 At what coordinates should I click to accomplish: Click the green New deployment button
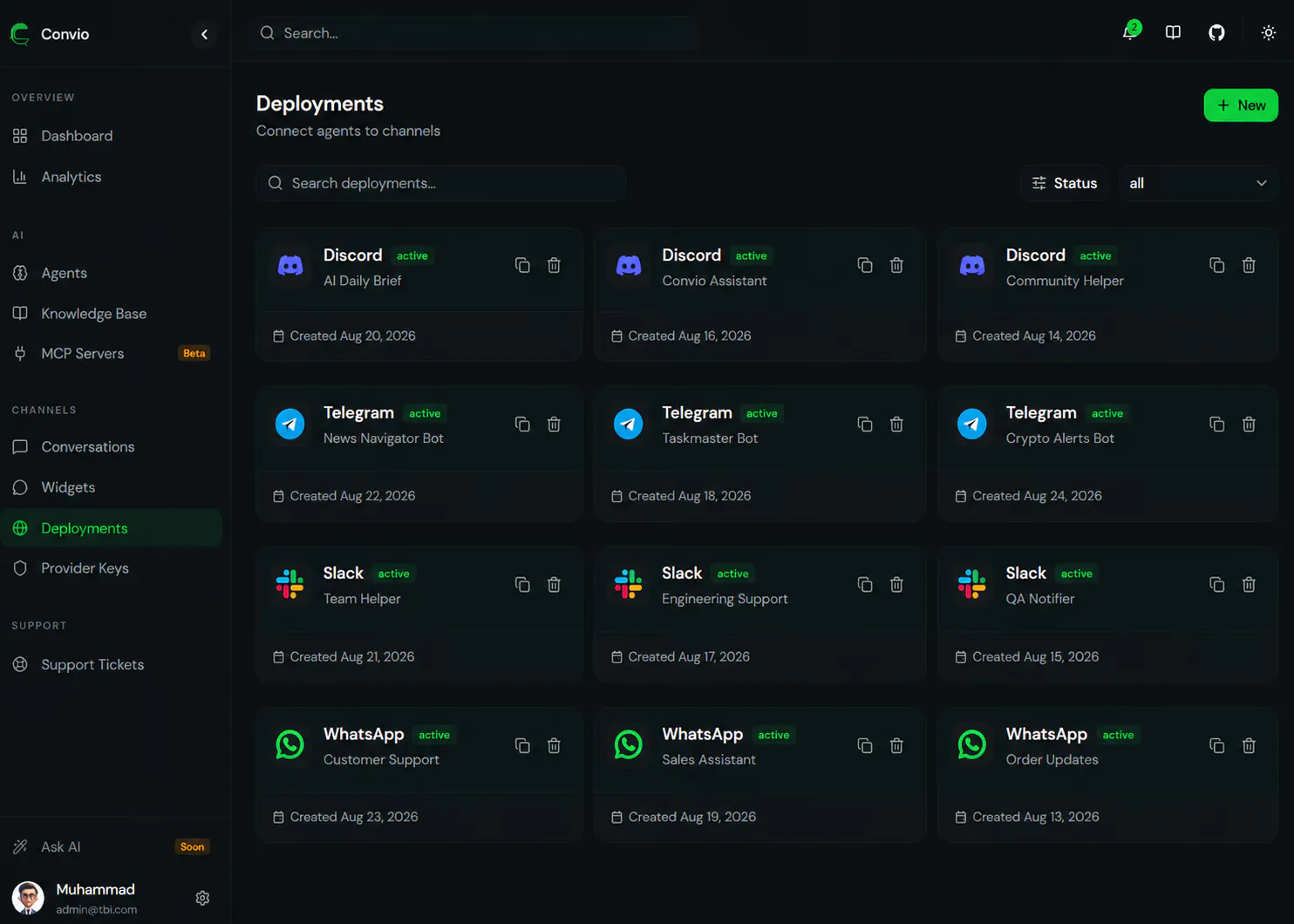point(1241,105)
